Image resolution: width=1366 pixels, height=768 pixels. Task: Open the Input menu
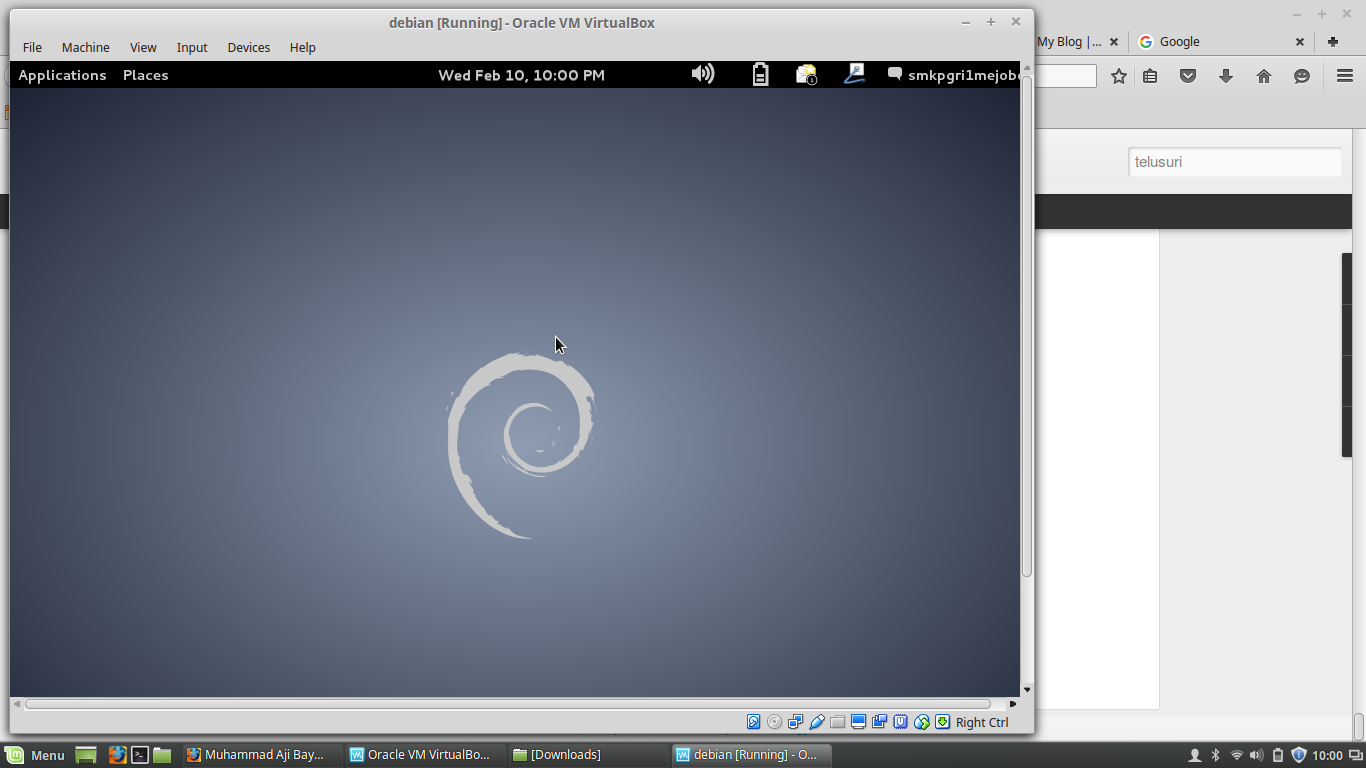(192, 47)
